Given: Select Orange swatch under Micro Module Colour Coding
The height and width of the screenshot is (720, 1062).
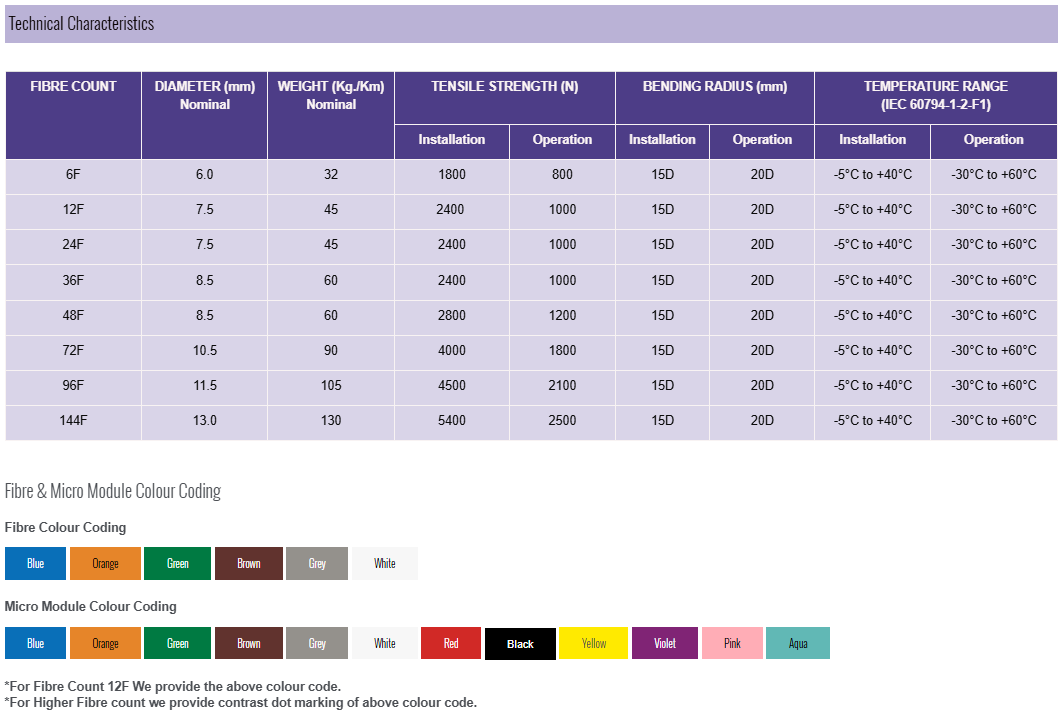Looking at the screenshot, I should coord(105,643).
